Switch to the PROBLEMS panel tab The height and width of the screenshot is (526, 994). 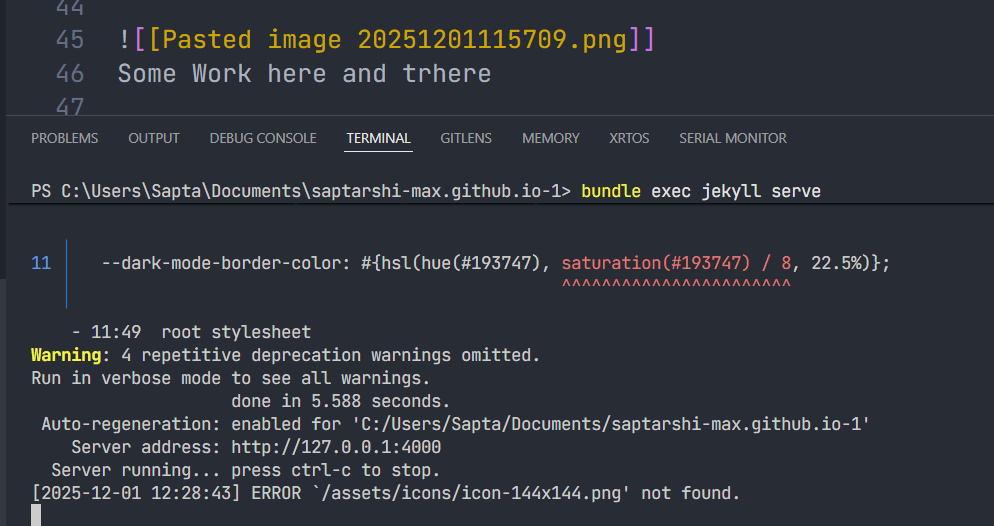point(65,138)
